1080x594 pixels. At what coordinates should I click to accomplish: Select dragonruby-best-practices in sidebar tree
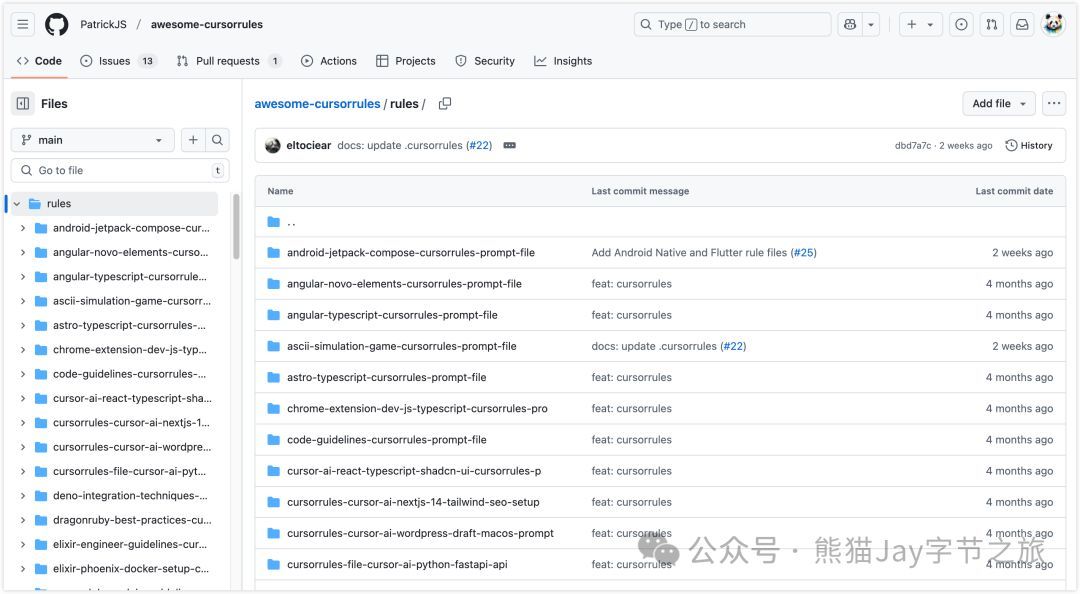132,520
